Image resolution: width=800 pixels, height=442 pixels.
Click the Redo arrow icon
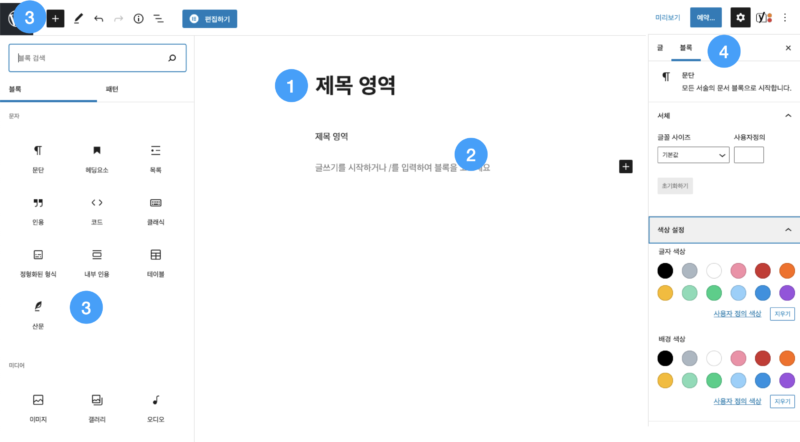click(x=118, y=19)
